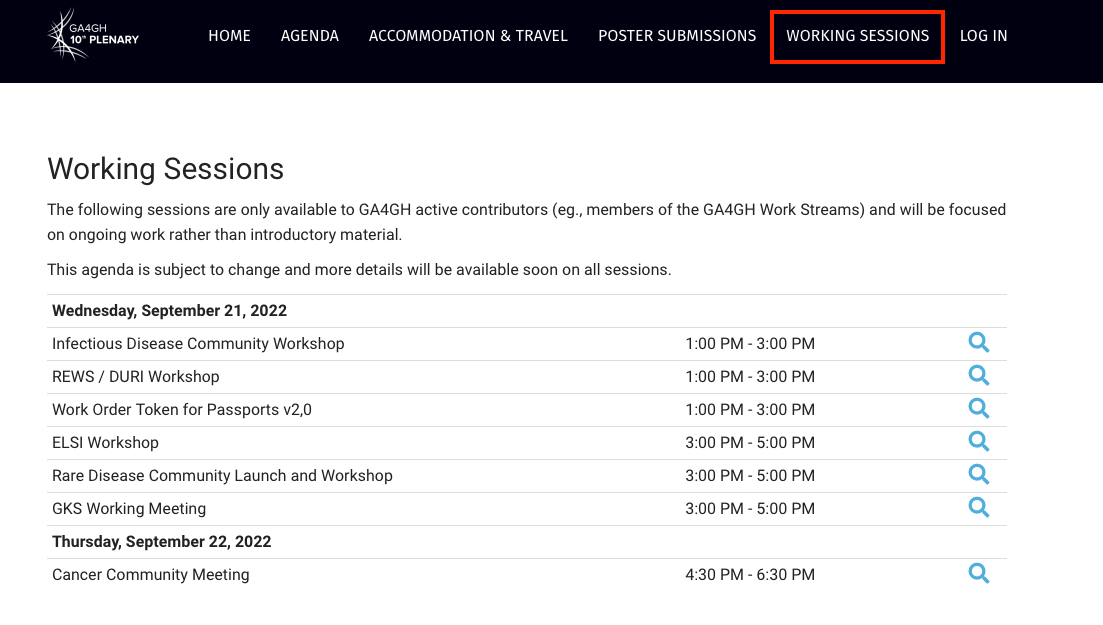Viewport: 1103px width, 625px height.
Task: Select the Working Sessions nav item
Action: [857, 36]
